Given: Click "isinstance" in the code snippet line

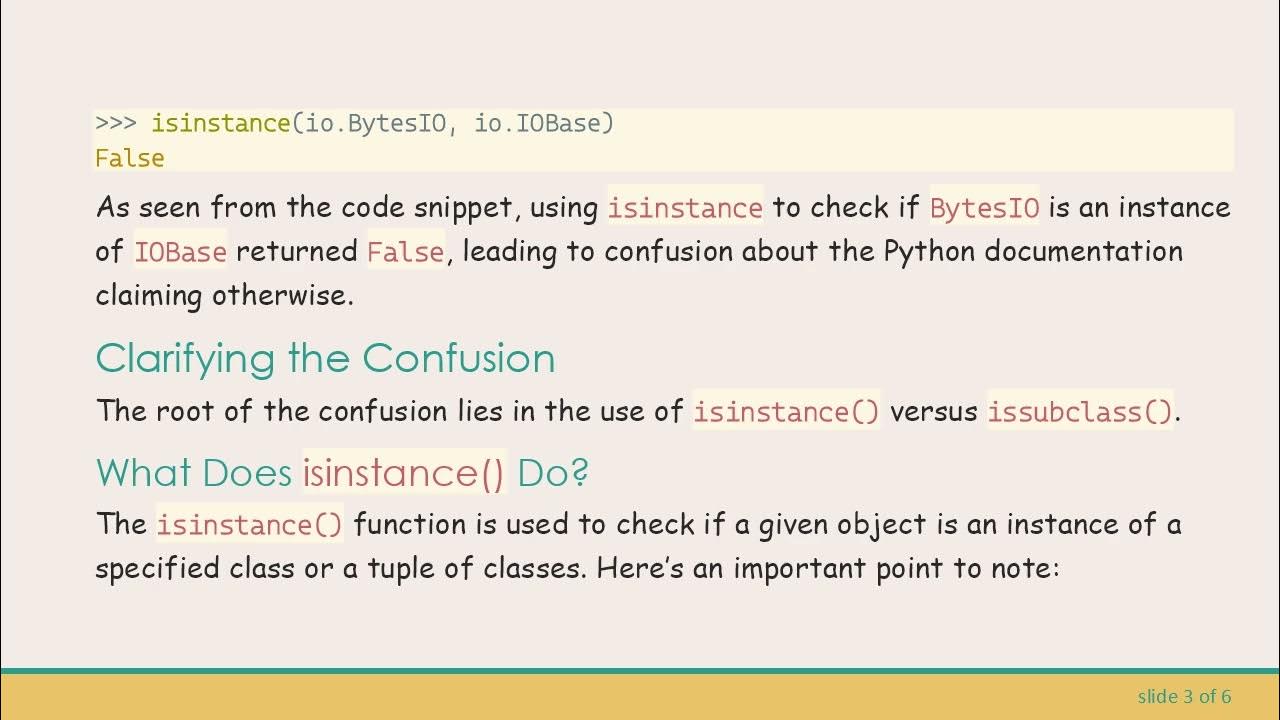Looking at the screenshot, I should point(220,124).
